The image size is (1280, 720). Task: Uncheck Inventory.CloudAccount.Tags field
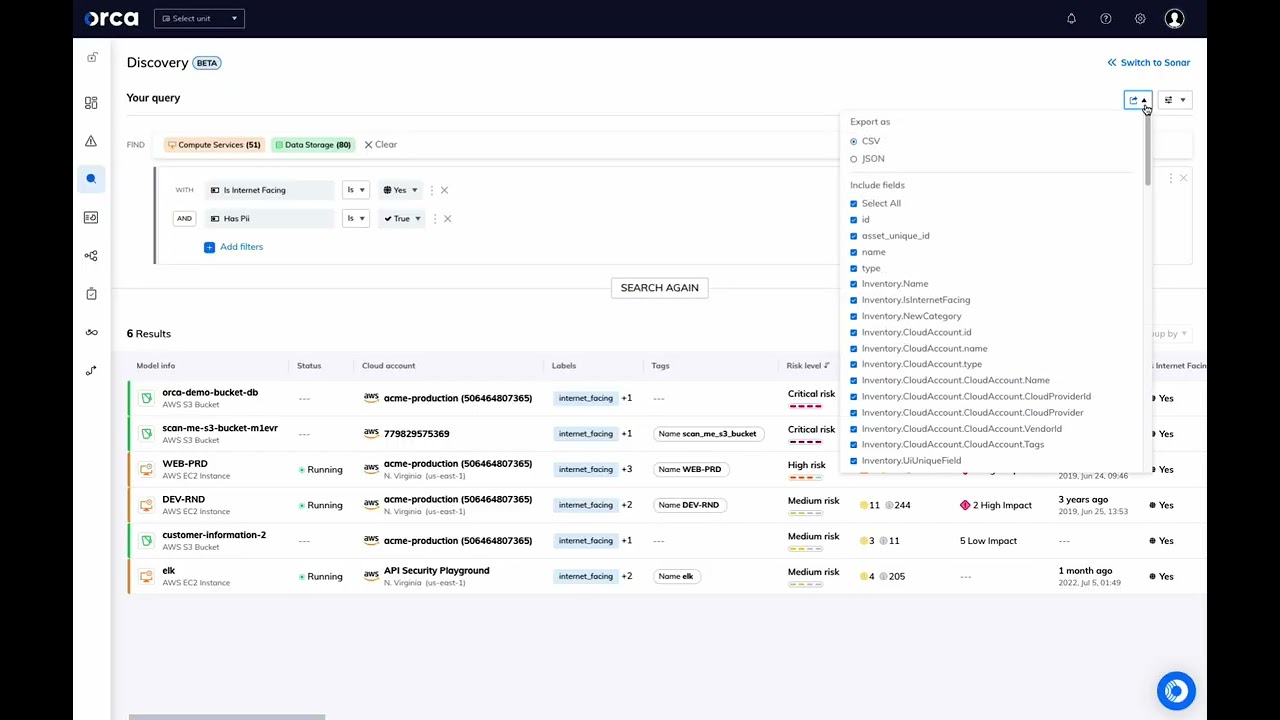pos(854,445)
